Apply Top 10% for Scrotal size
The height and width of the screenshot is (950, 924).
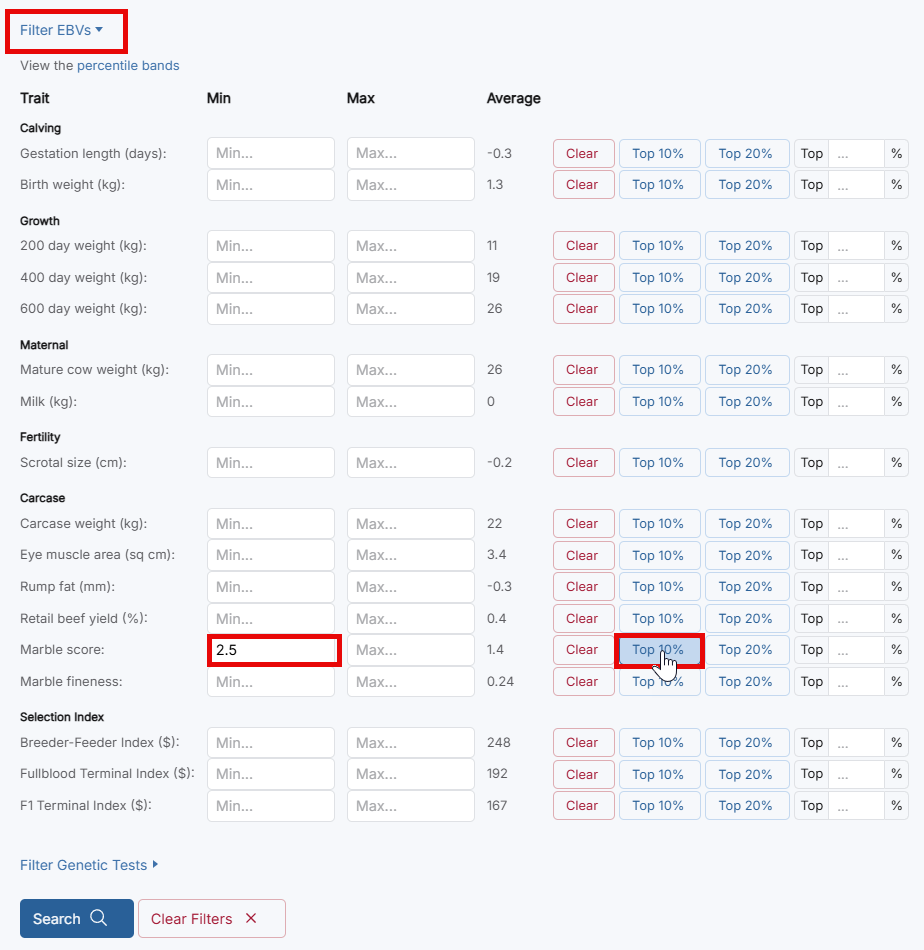(x=659, y=462)
